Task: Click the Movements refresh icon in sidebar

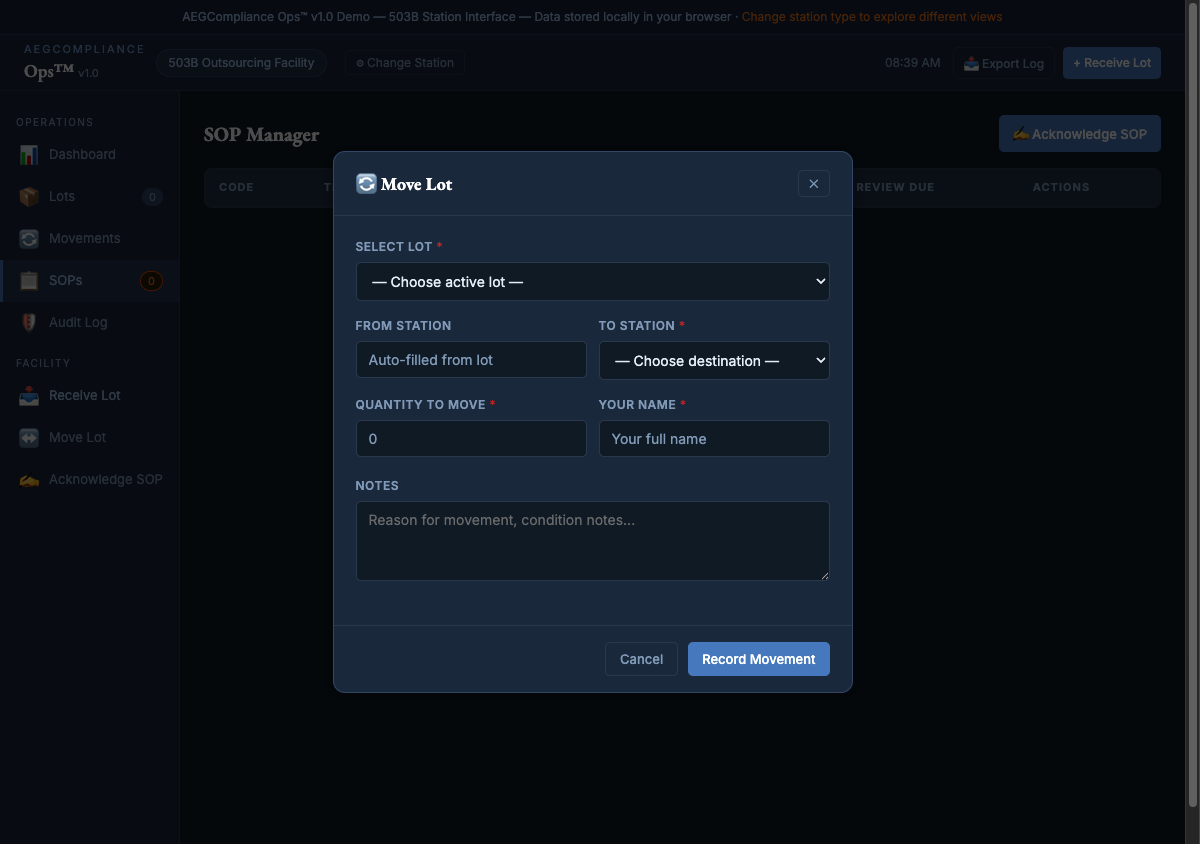Action: tap(29, 239)
